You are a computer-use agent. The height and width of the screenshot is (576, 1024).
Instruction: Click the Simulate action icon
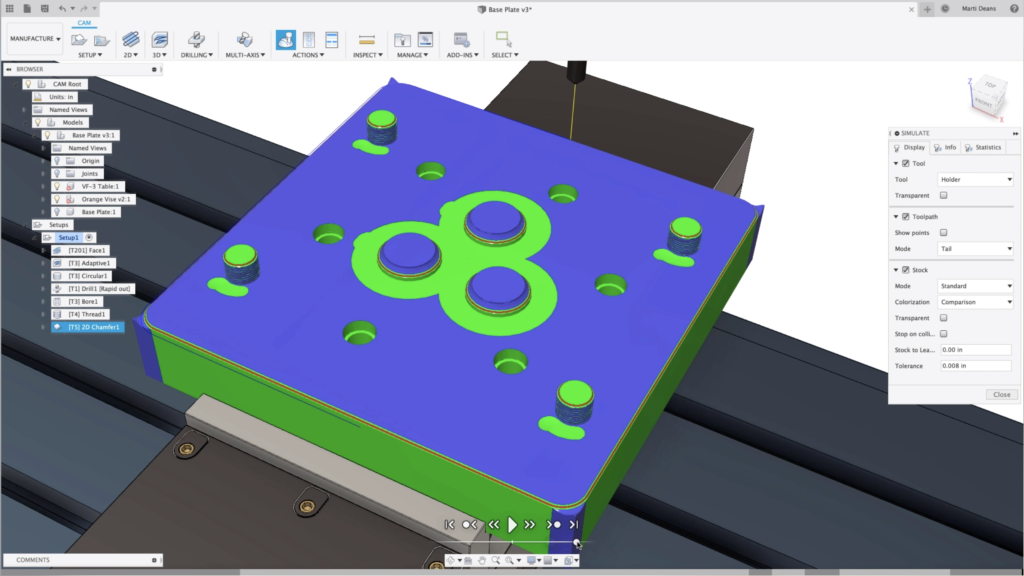285,39
